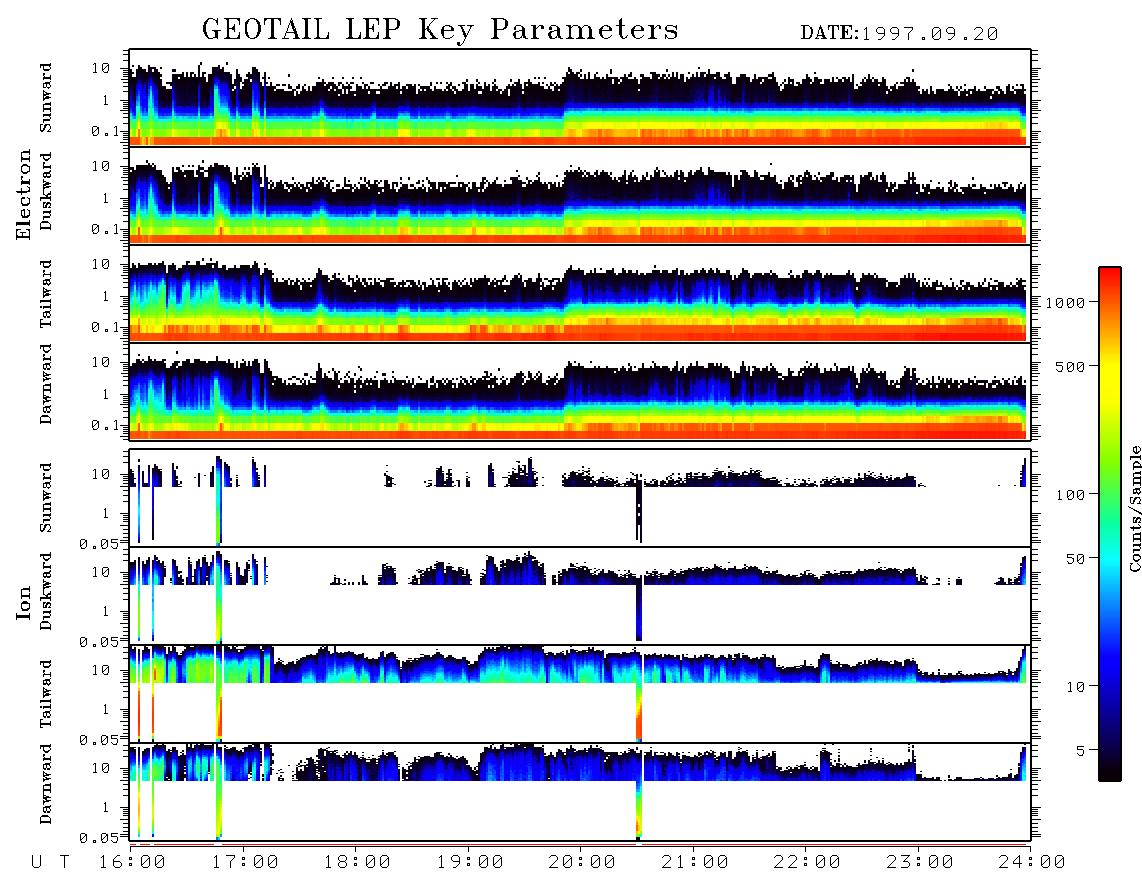Image resolution: width=1142 pixels, height=880 pixels.
Task: Click the Electron Sunward spectrogram panel
Action: [x=580, y=98]
